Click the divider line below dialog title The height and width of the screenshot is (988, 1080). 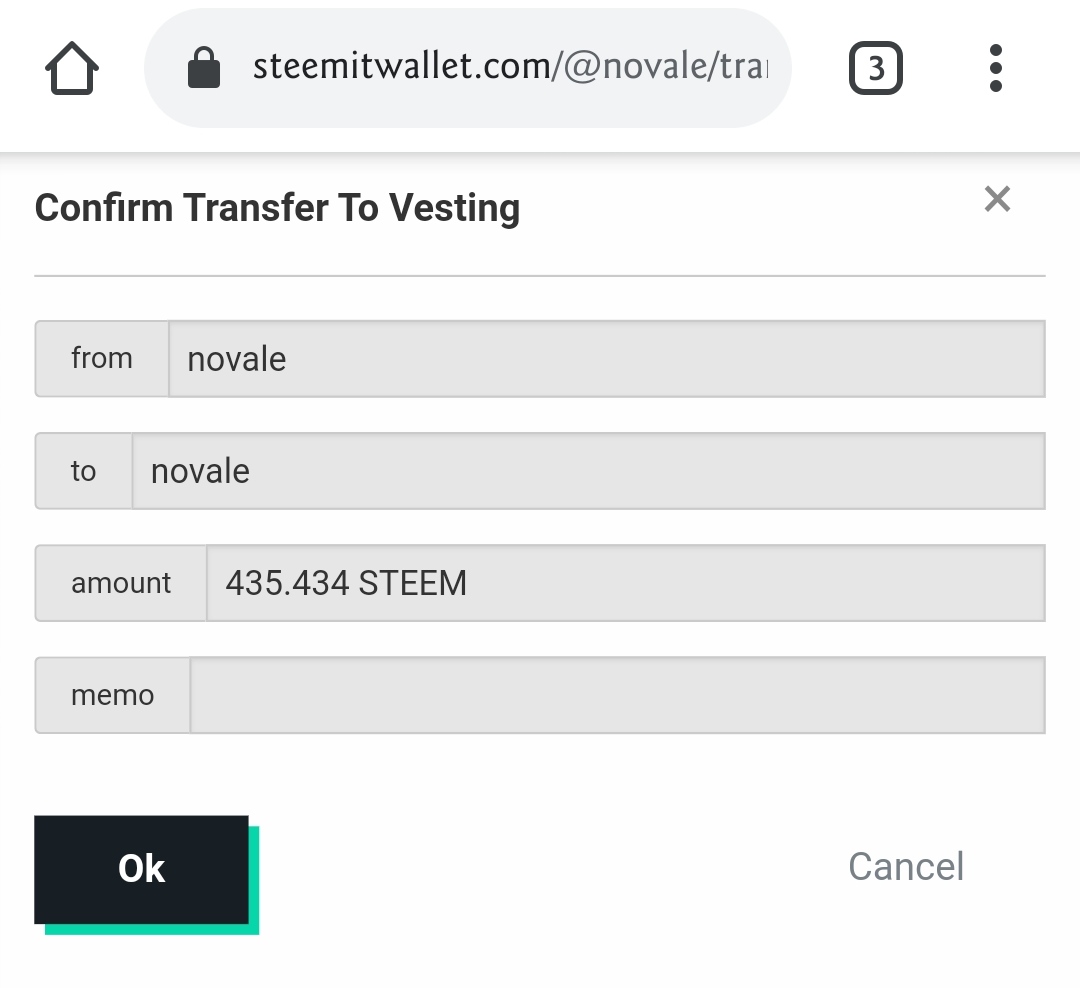point(540,275)
